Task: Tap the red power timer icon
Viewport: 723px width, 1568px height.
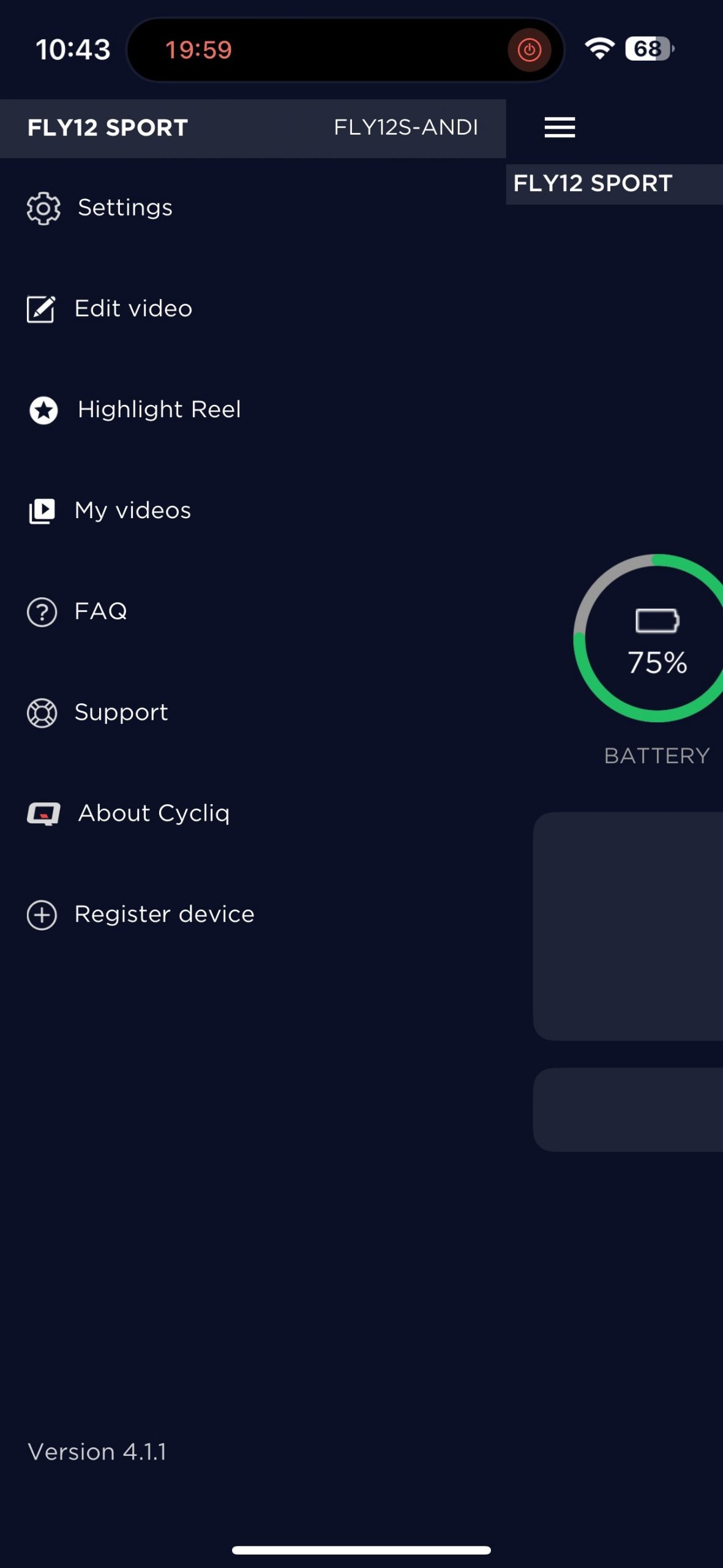Action: (529, 50)
